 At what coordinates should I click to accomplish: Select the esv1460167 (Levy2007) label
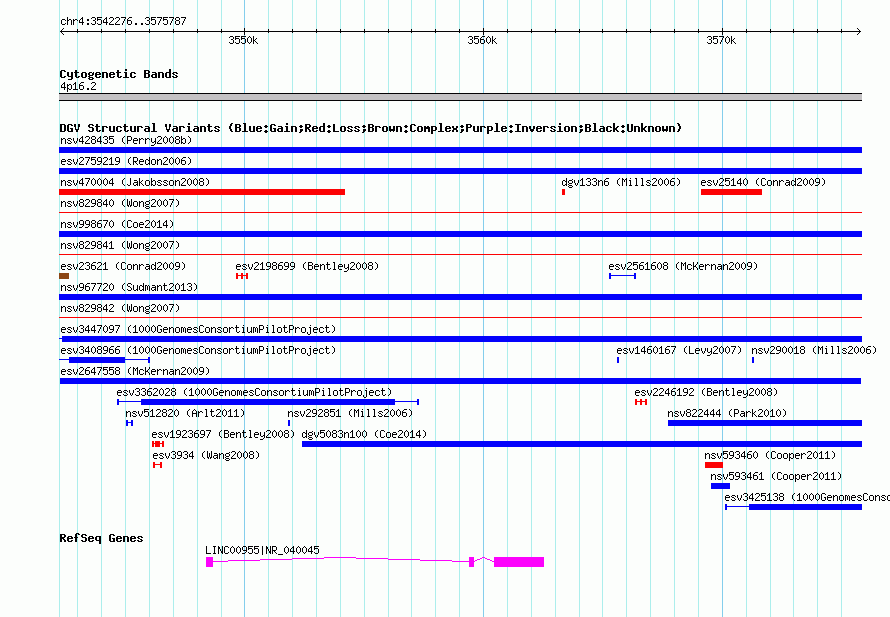pyautogui.click(x=679, y=350)
